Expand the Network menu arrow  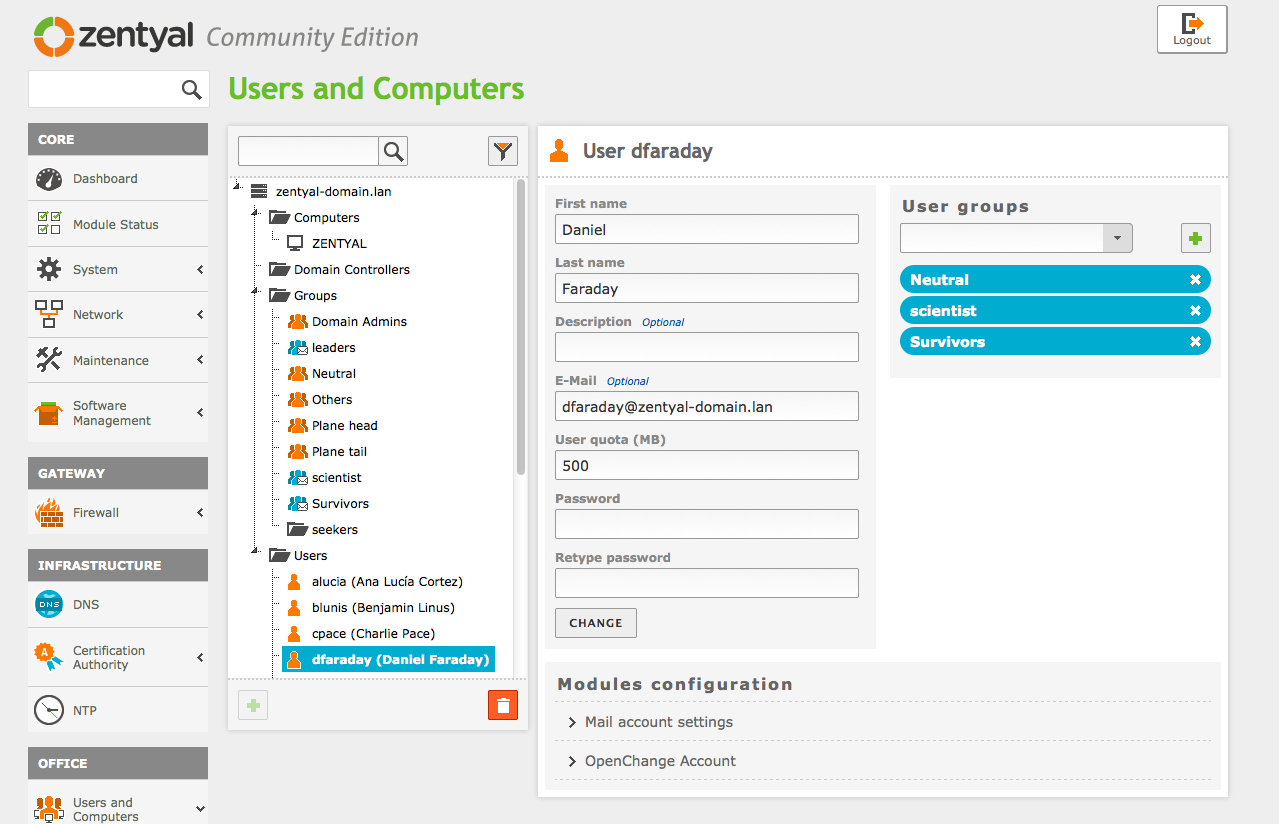[x=200, y=315]
